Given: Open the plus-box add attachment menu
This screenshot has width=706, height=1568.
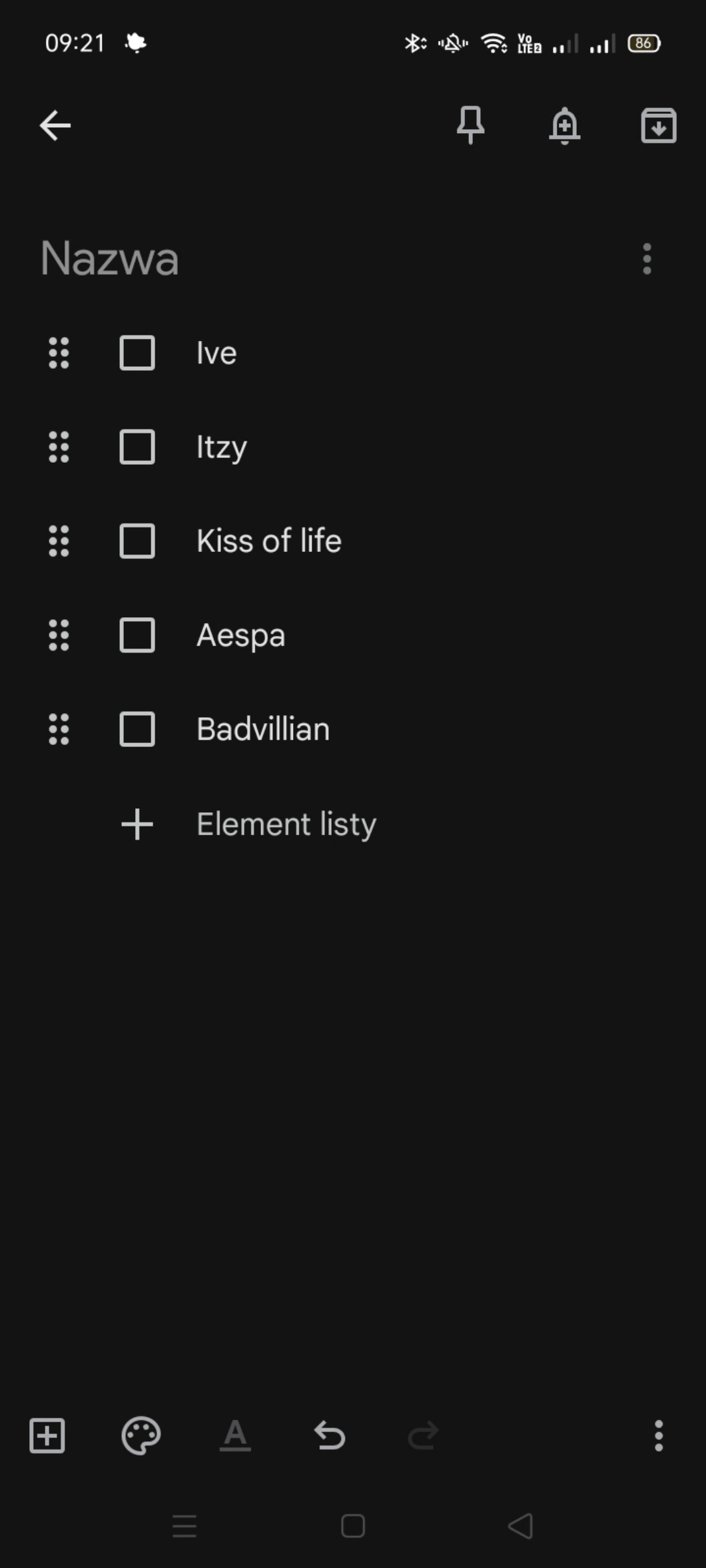Looking at the screenshot, I should tap(47, 1435).
